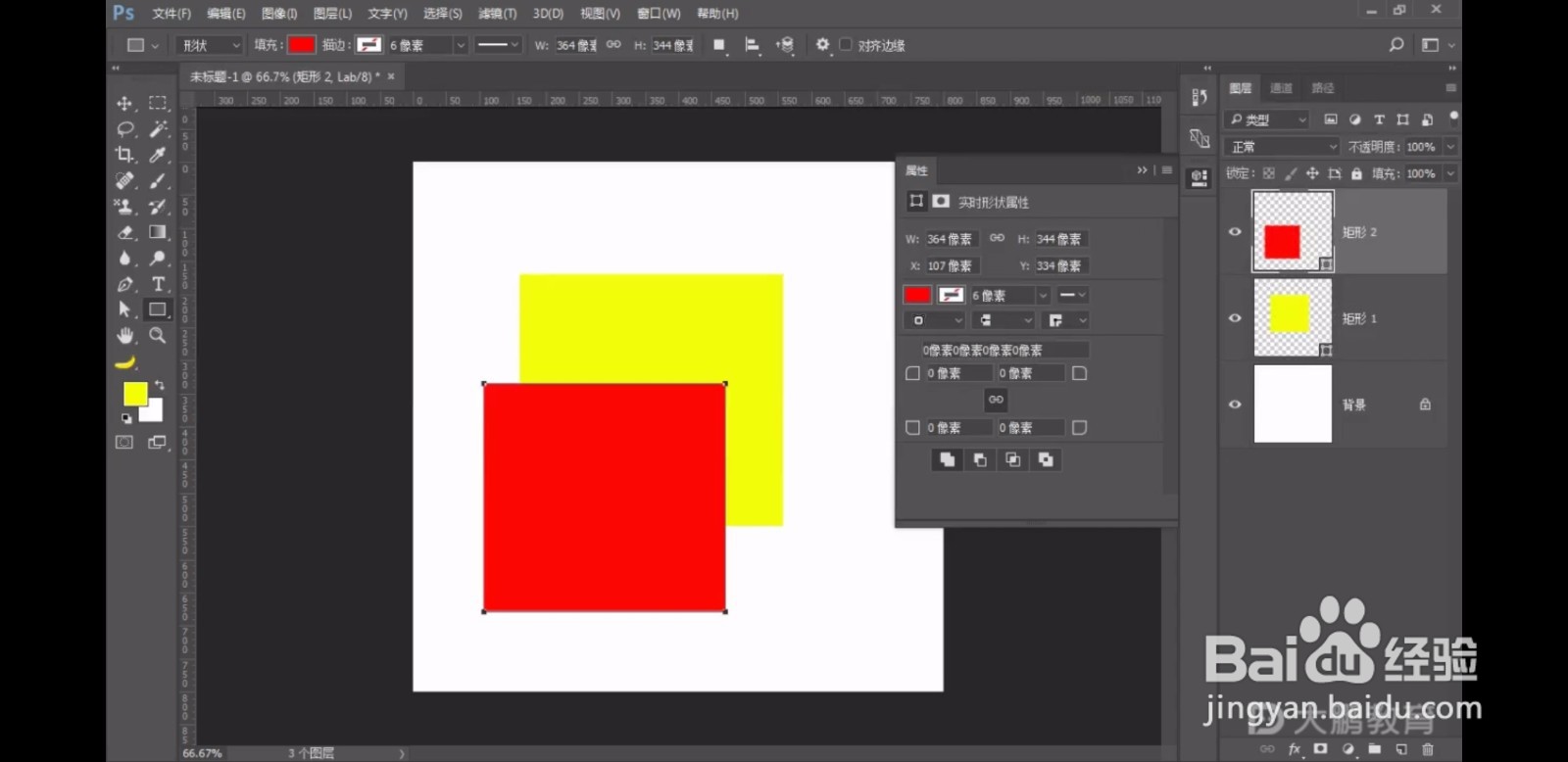Toggle corner radius link in Properties panel

pos(995,400)
